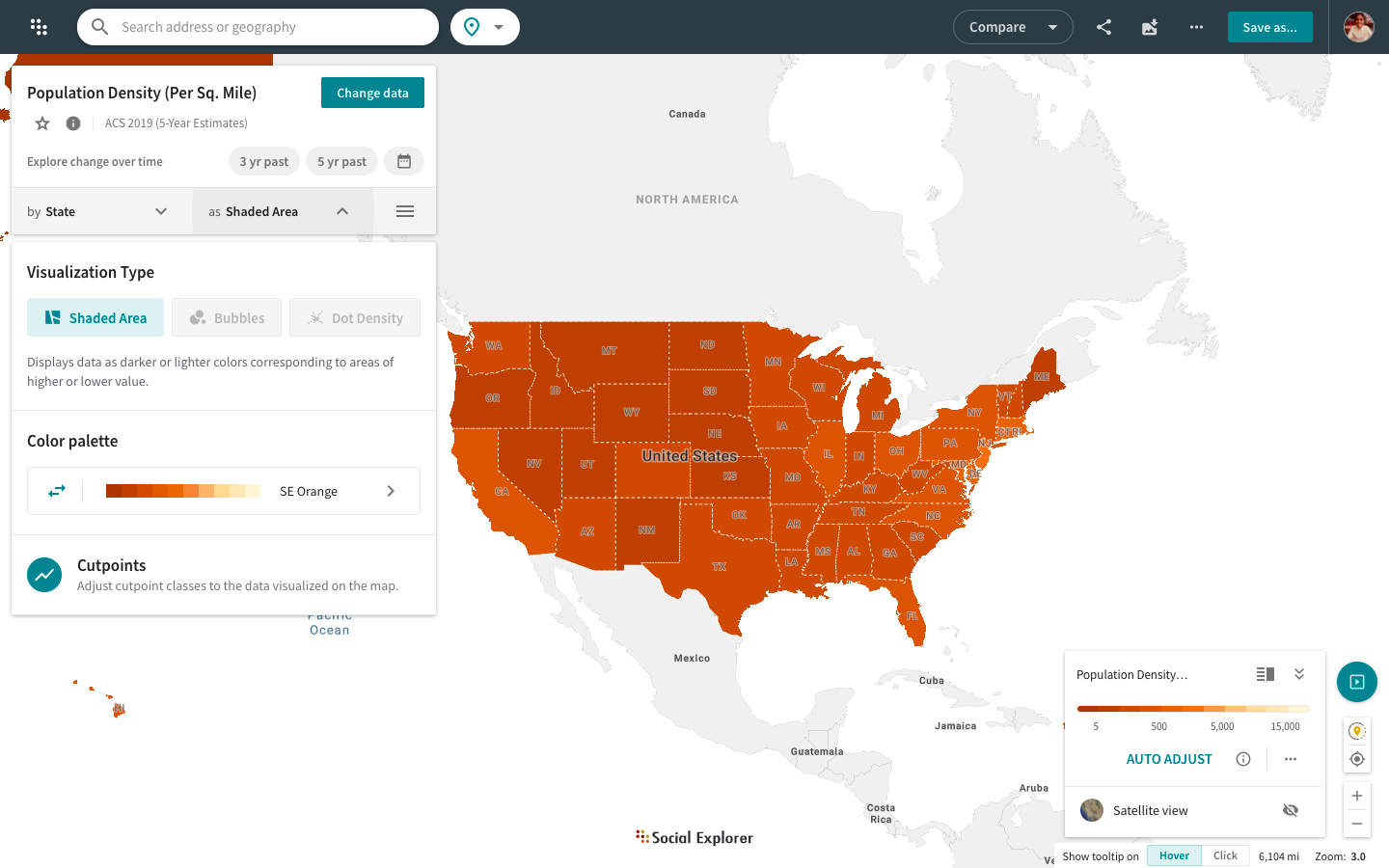Click AUTO ADJUST in the legend
Image resolution: width=1389 pixels, height=868 pixels.
(1169, 759)
